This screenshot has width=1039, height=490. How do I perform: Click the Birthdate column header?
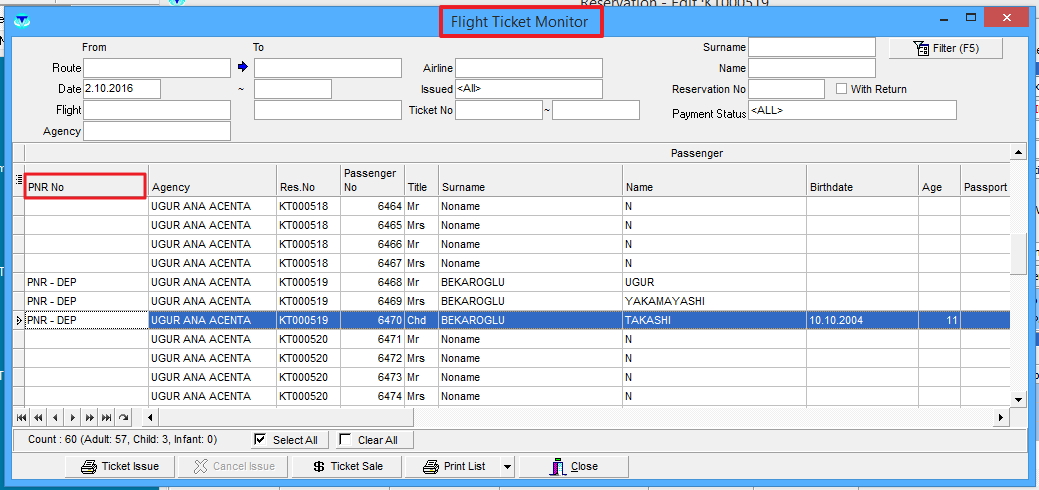861,187
